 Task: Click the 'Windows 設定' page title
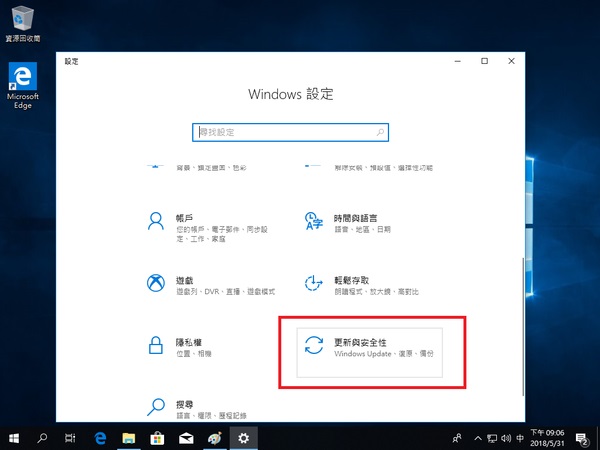click(x=290, y=94)
